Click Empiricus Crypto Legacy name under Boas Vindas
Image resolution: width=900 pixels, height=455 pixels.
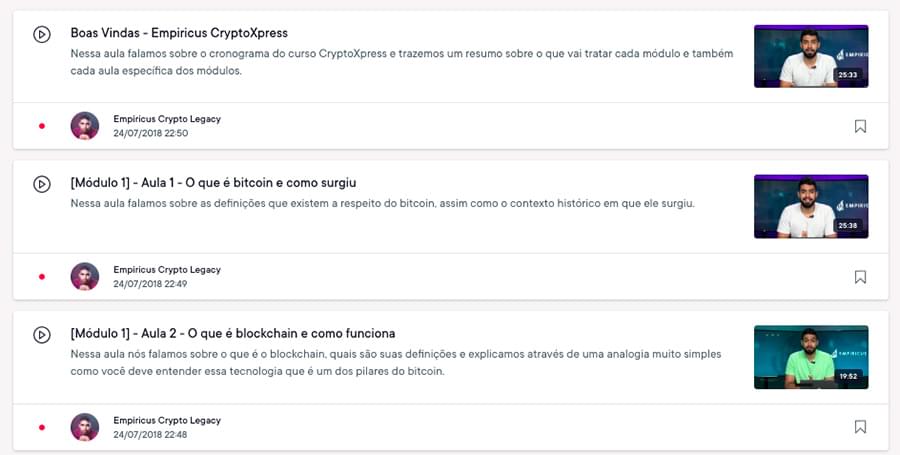click(x=167, y=119)
